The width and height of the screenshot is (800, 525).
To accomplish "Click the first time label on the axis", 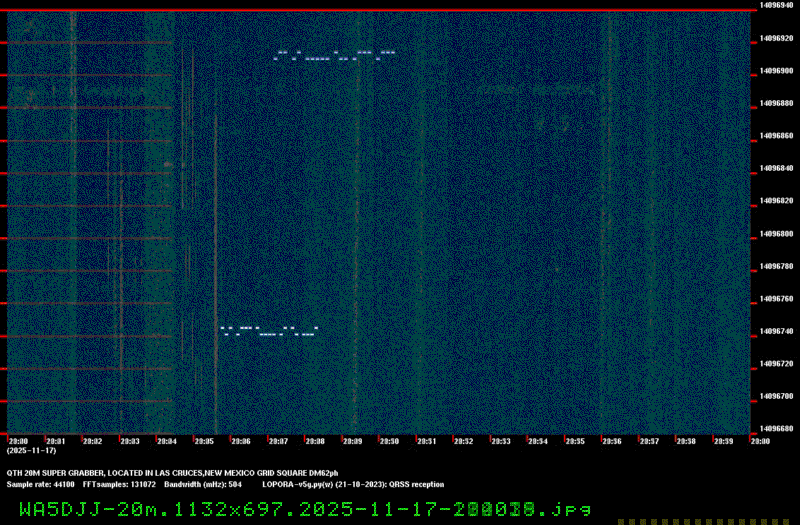I will pyautogui.click(x=18, y=440).
